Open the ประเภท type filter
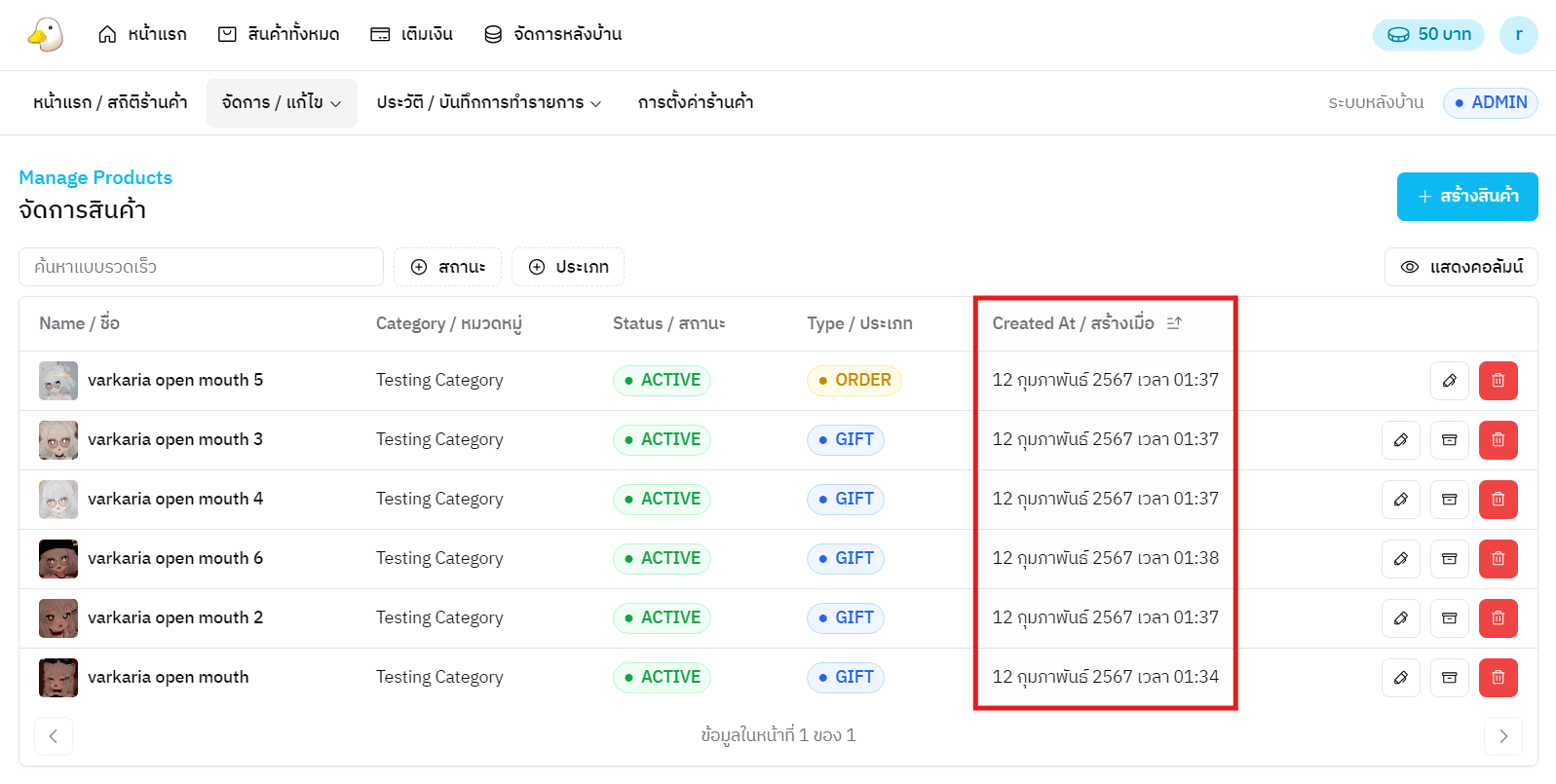1556x784 pixels. 568,267
